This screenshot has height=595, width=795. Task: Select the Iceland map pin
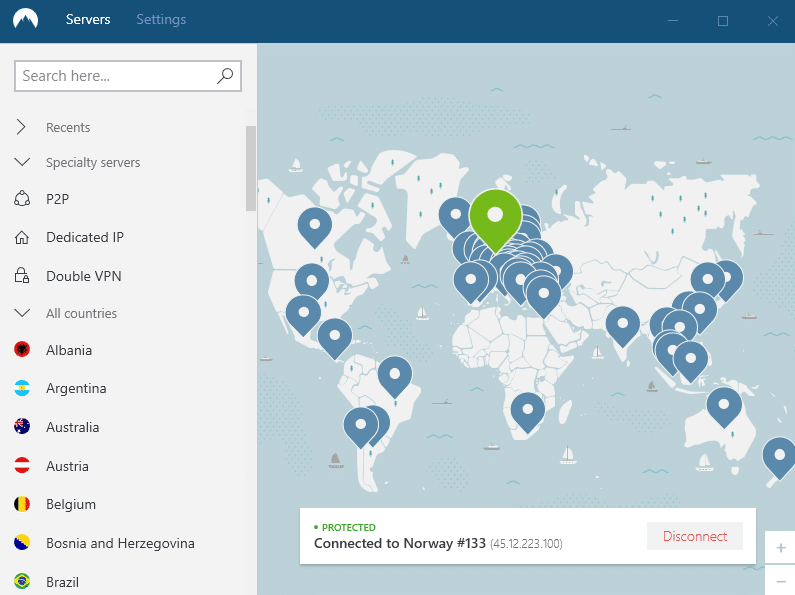pos(455,215)
